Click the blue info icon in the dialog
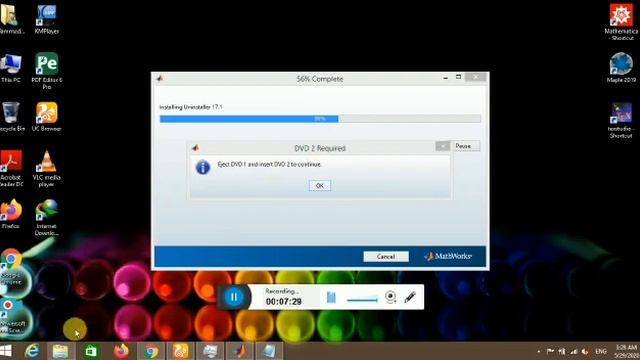This screenshot has width=640, height=360. click(x=203, y=167)
